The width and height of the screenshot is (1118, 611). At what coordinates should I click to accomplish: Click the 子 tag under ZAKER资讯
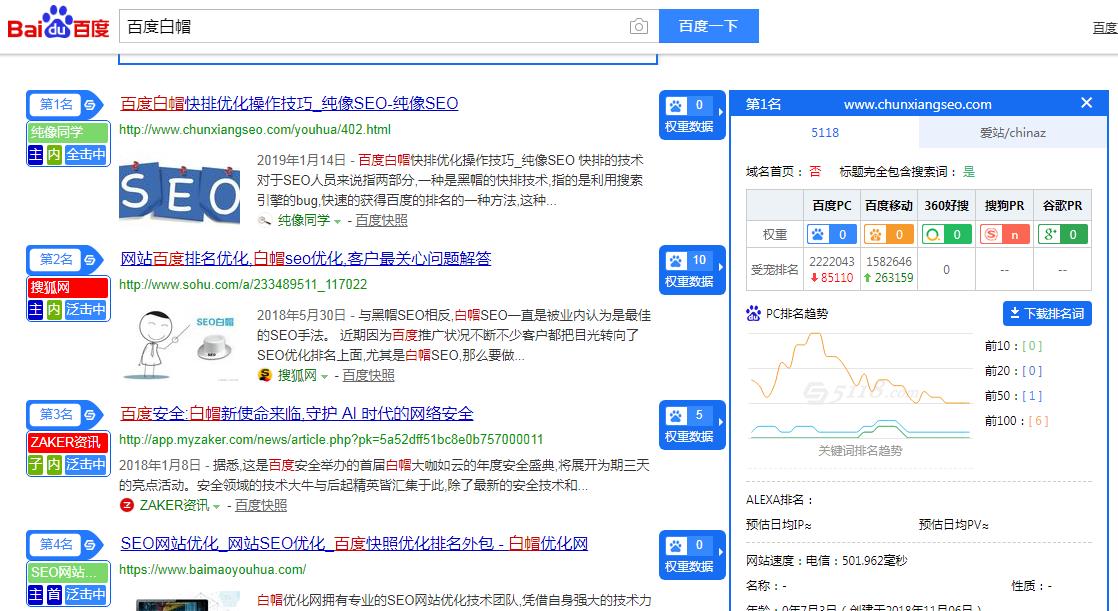point(36,464)
